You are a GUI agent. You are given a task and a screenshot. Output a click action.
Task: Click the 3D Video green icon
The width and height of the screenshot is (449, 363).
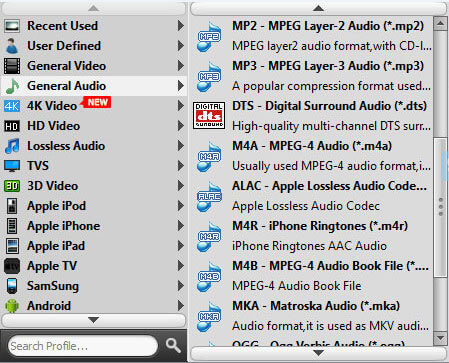[x=12, y=186]
